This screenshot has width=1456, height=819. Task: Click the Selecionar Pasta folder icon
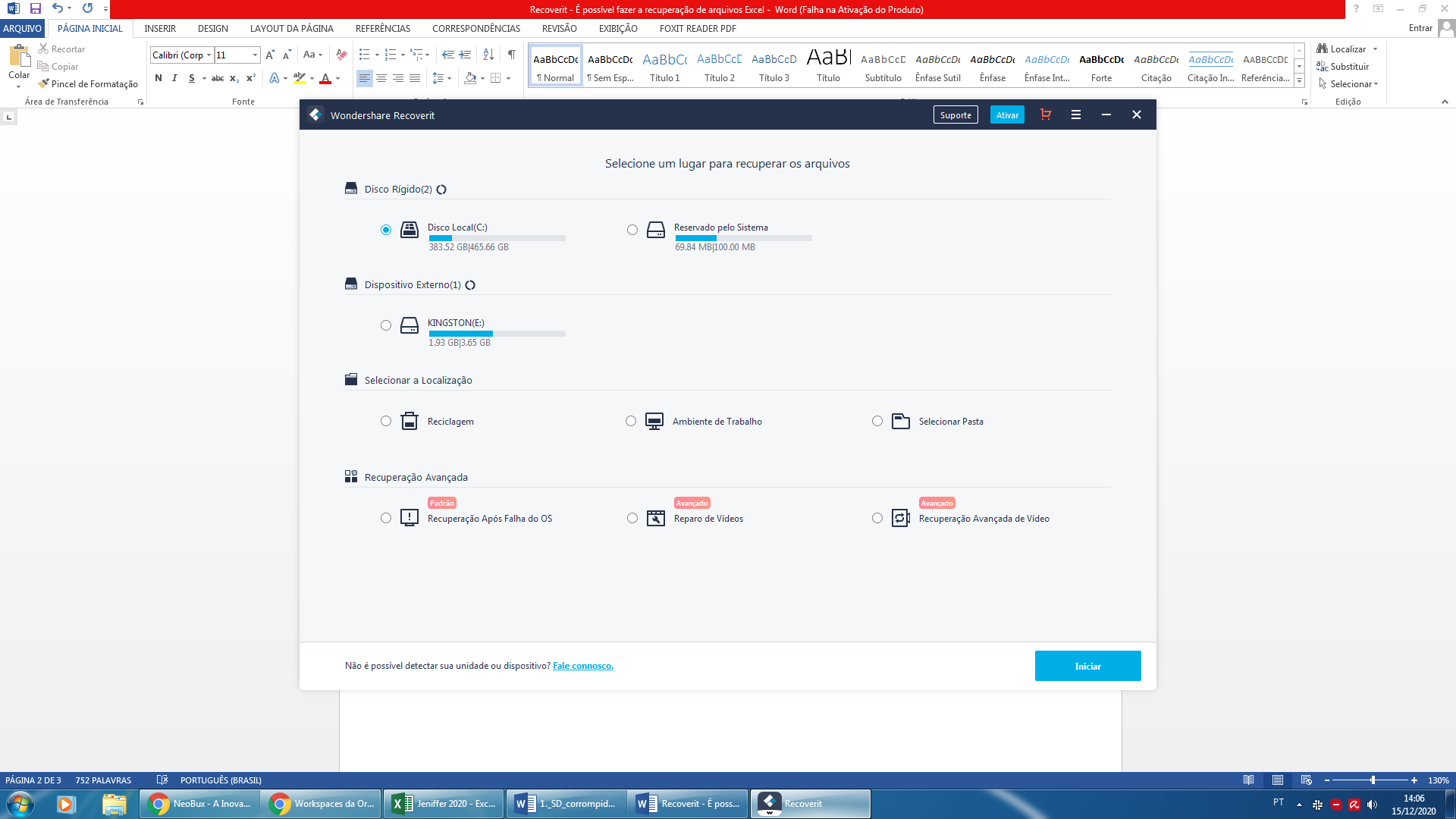[901, 421]
